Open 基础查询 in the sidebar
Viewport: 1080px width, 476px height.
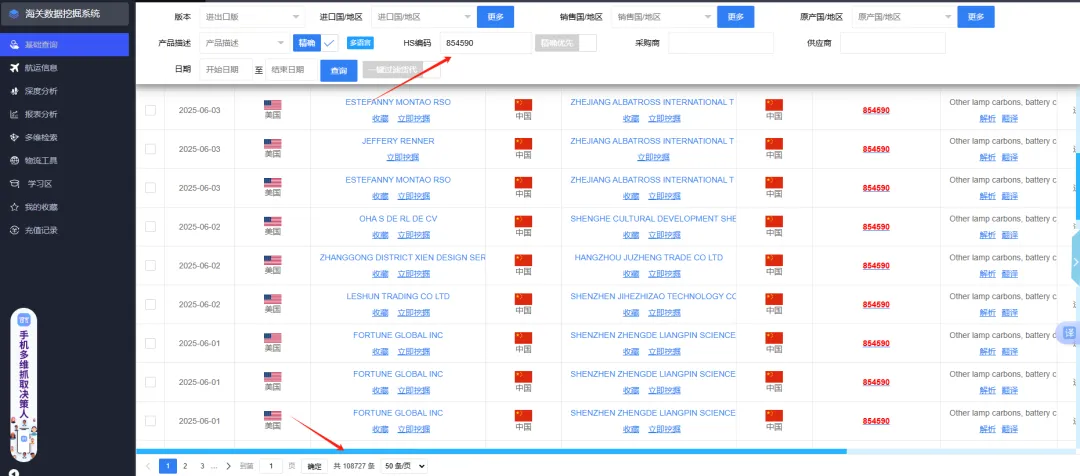click(65, 45)
